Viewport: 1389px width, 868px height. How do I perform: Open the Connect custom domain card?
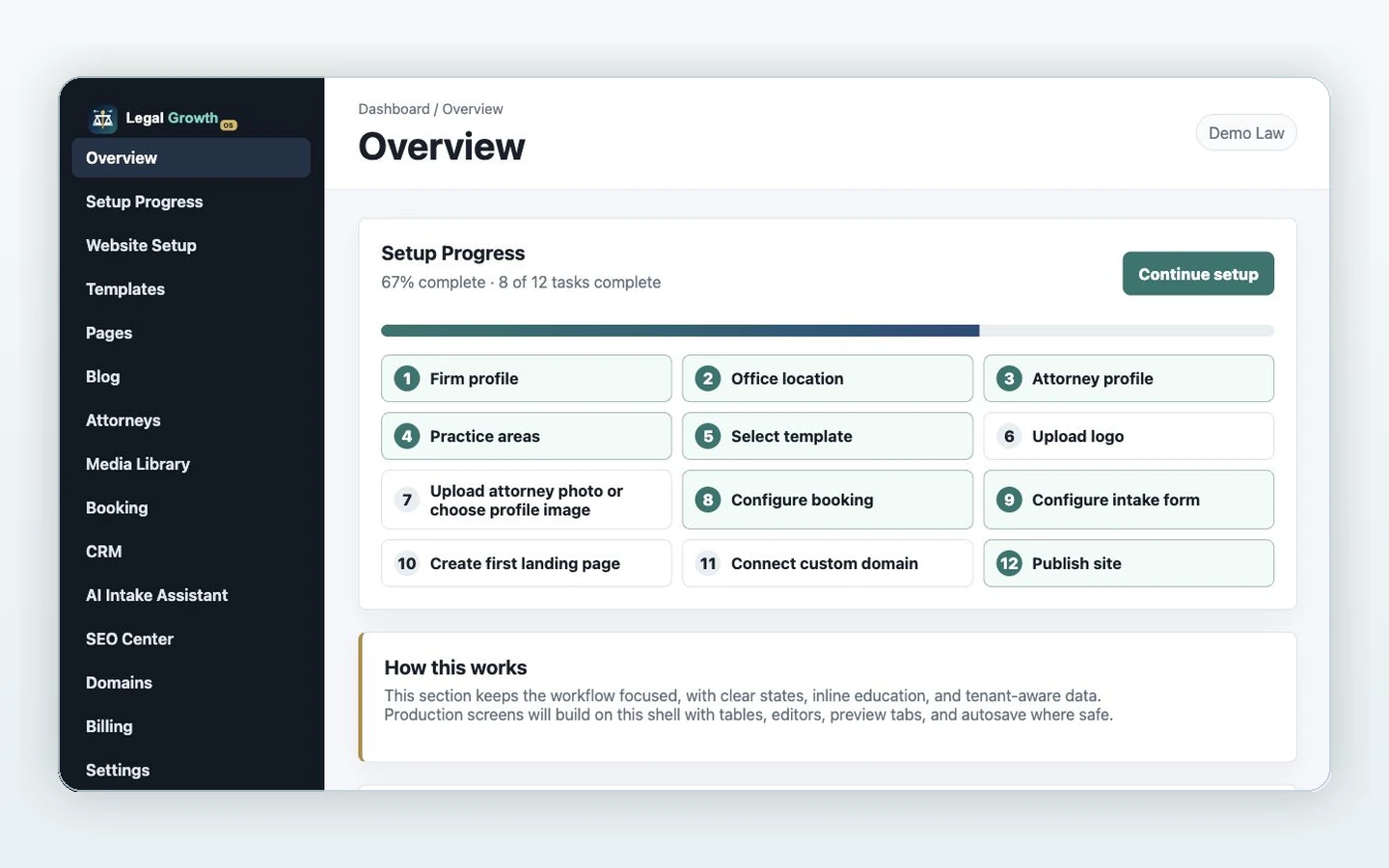click(828, 564)
